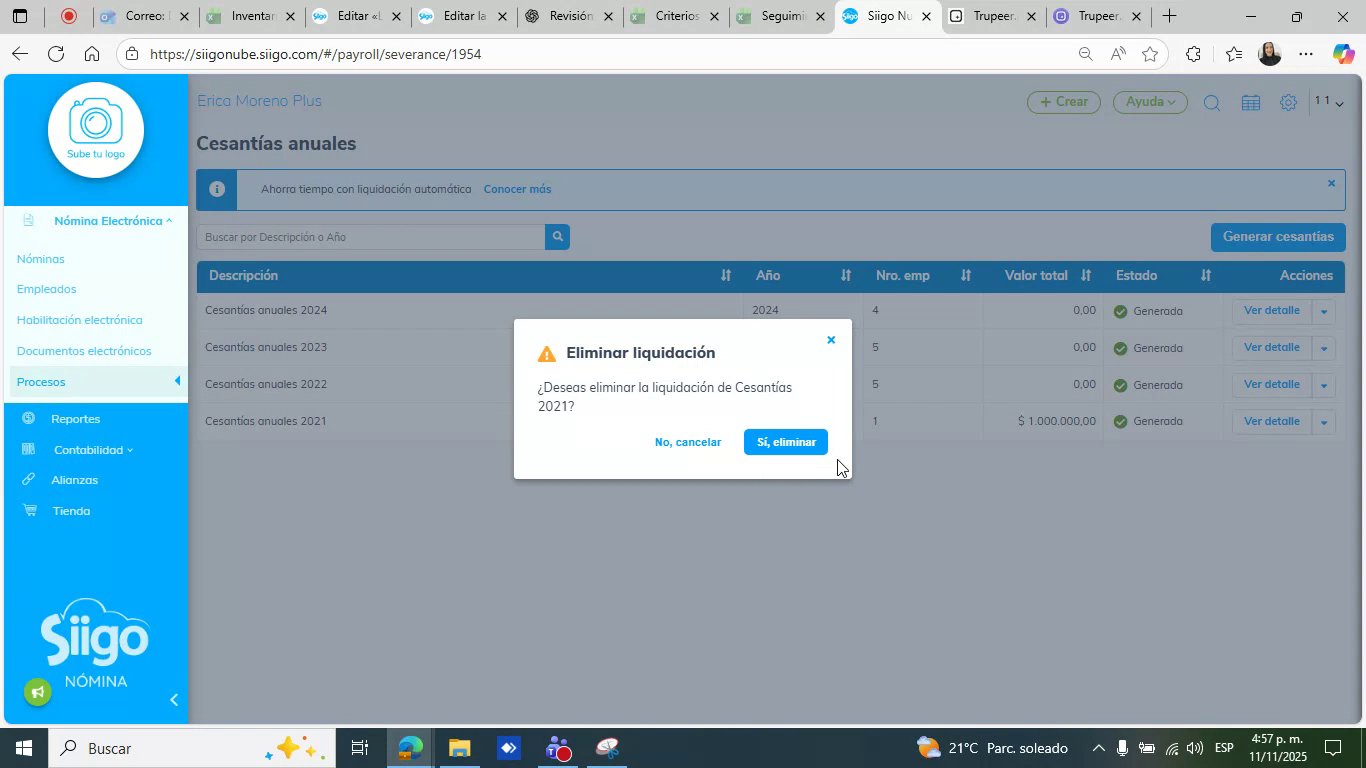1366x768 pixels.
Task: Open the settings gear icon in header
Action: [1289, 103]
